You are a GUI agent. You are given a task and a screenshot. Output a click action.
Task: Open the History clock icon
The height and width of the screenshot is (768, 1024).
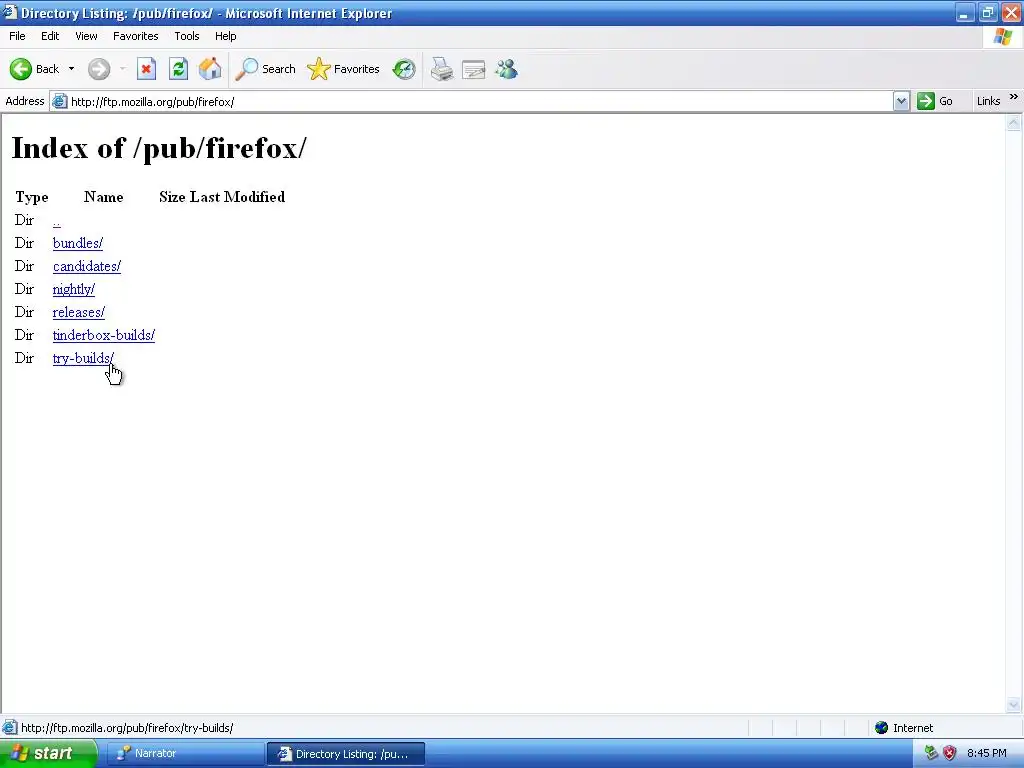404,69
